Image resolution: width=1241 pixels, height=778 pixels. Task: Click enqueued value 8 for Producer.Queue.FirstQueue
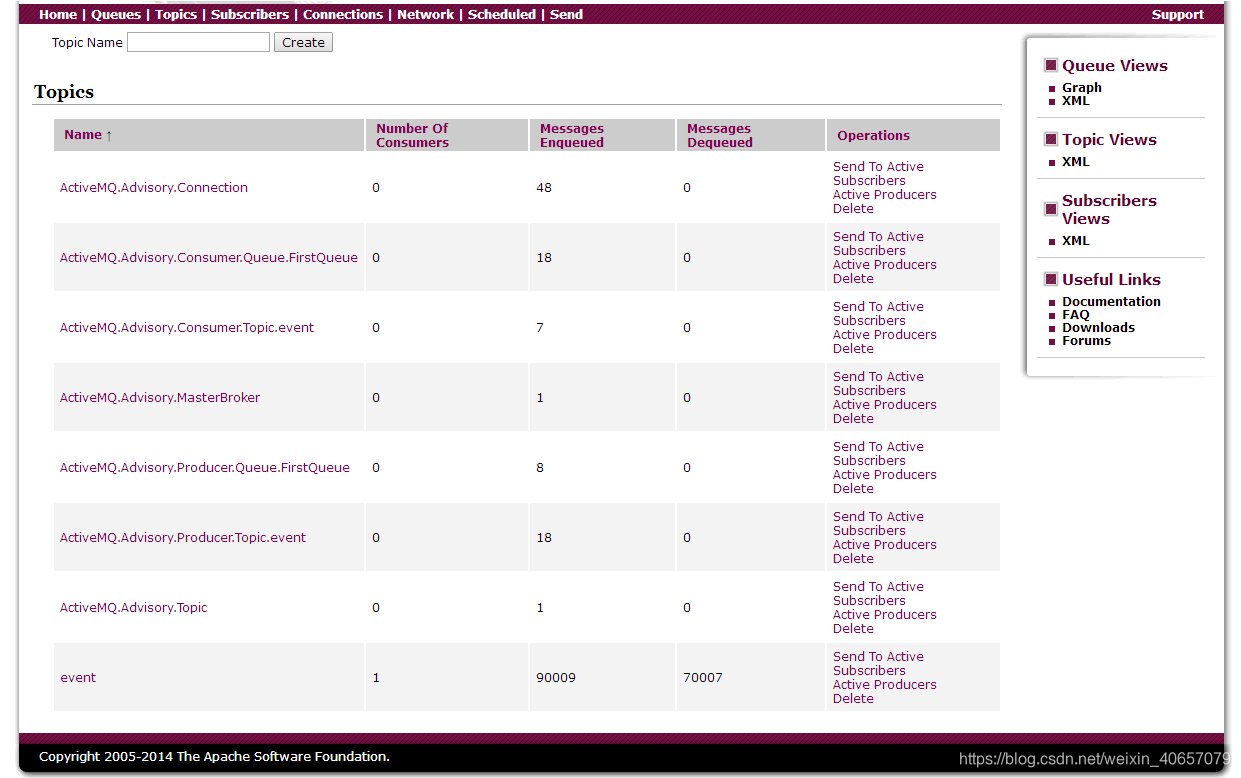[540, 467]
